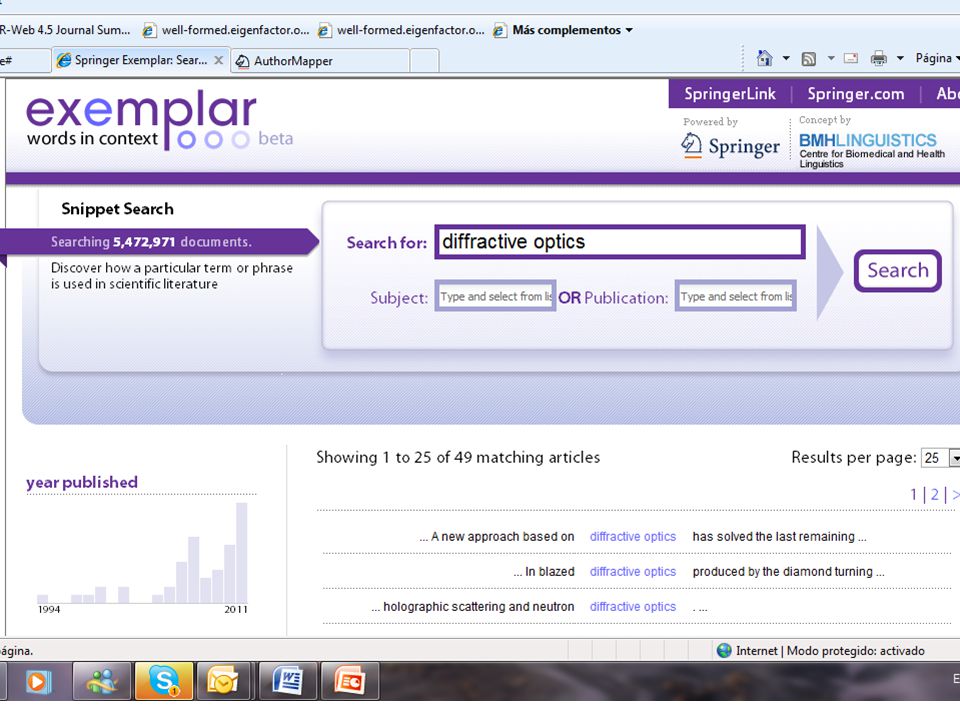Click 'produced by the diamond turning ...' snippet text
Image resolution: width=960 pixels, height=720 pixels.
[789, 572]
